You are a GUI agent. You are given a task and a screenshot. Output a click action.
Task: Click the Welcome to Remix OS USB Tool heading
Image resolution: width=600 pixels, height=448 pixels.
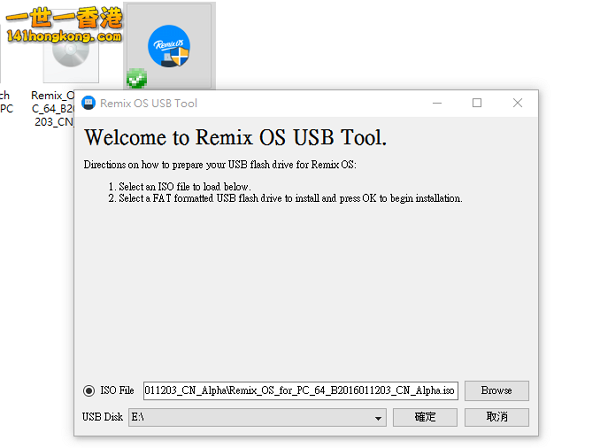click(x=235, y=137)
